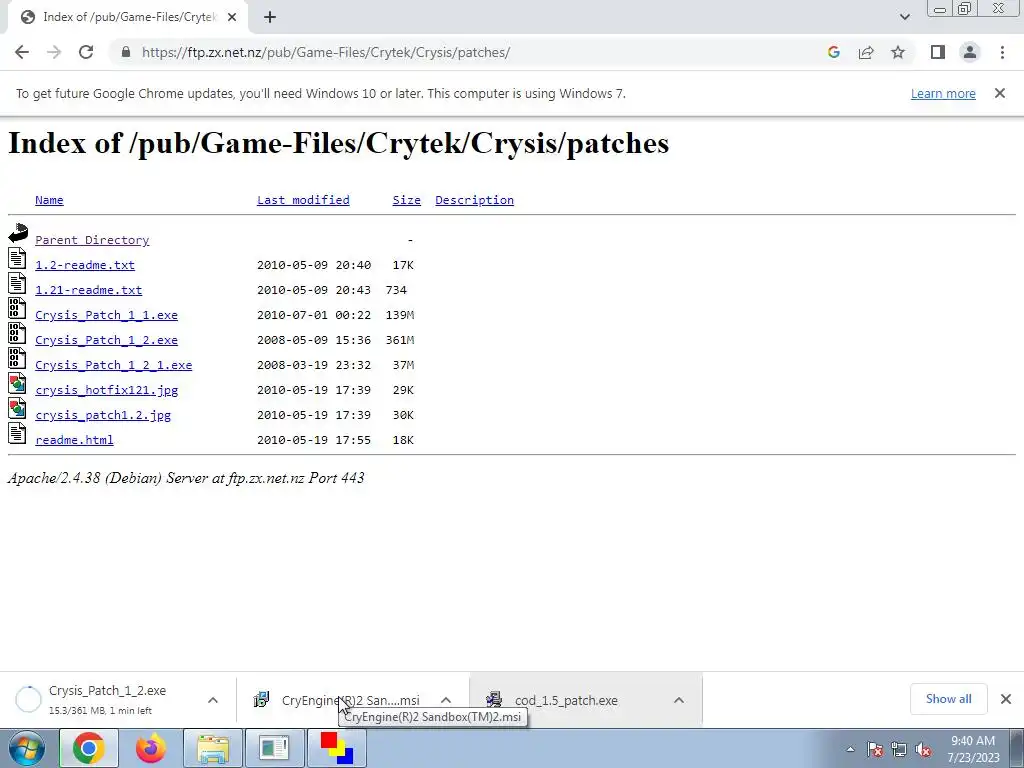This screenshot has width=1024, height=768.
Task: Close the downloads bar
Action: [x=1006, y=699]
